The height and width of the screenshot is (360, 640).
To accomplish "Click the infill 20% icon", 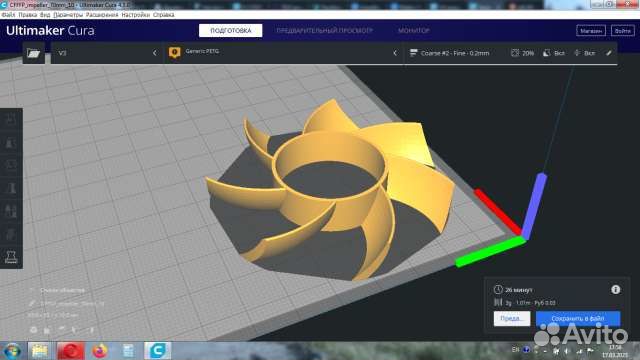I will point(515,53).
